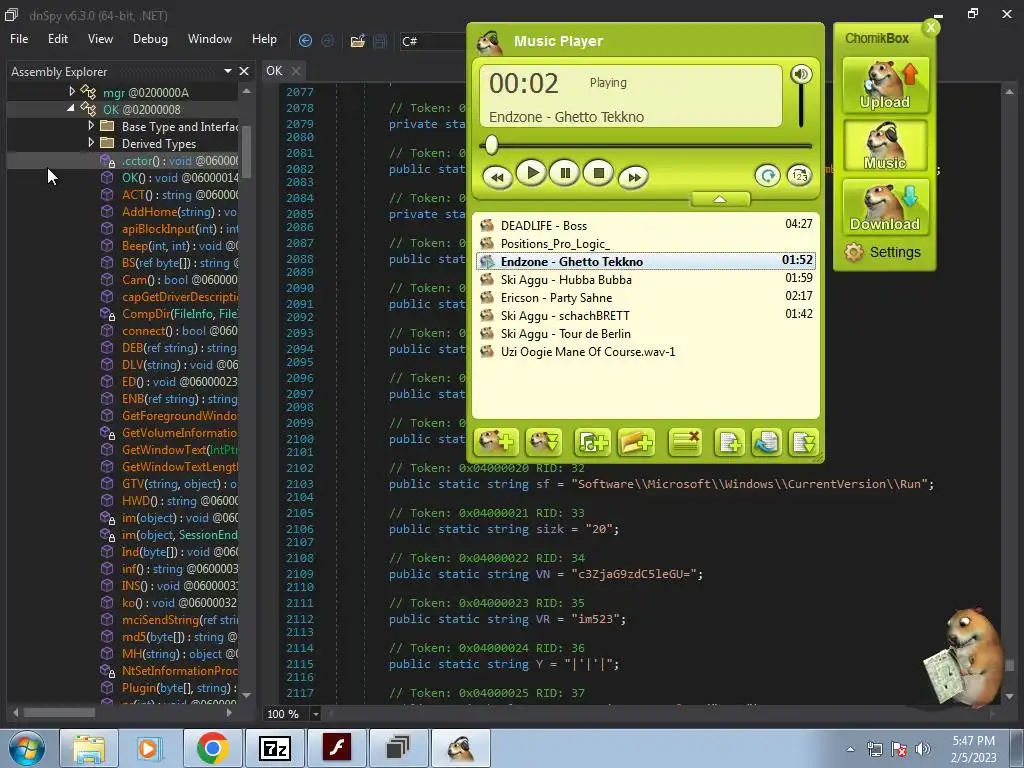The height and width of the screenshot is (768, 1024).
Task: Click the vertical volume slider
Action: [x=801, y=106]
